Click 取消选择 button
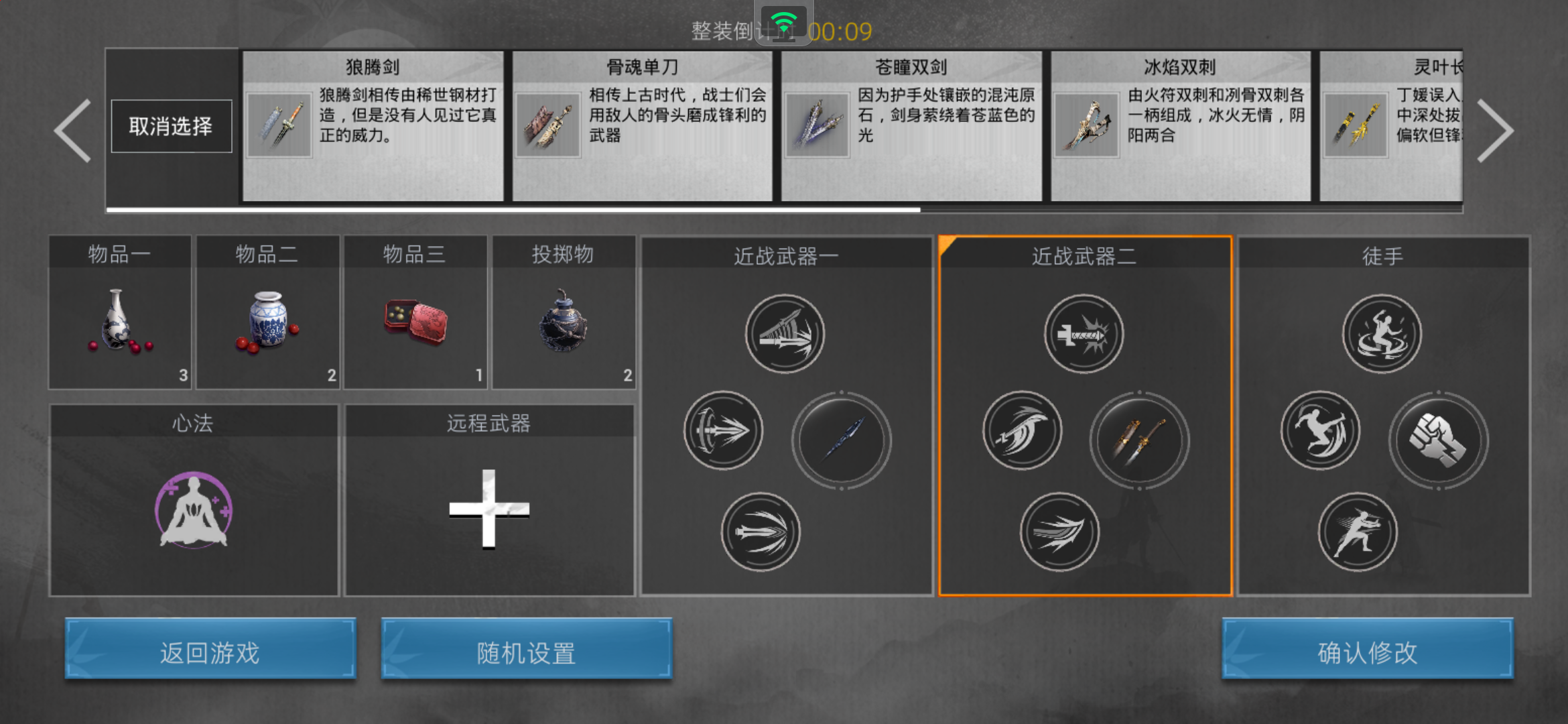 (172, 126)
